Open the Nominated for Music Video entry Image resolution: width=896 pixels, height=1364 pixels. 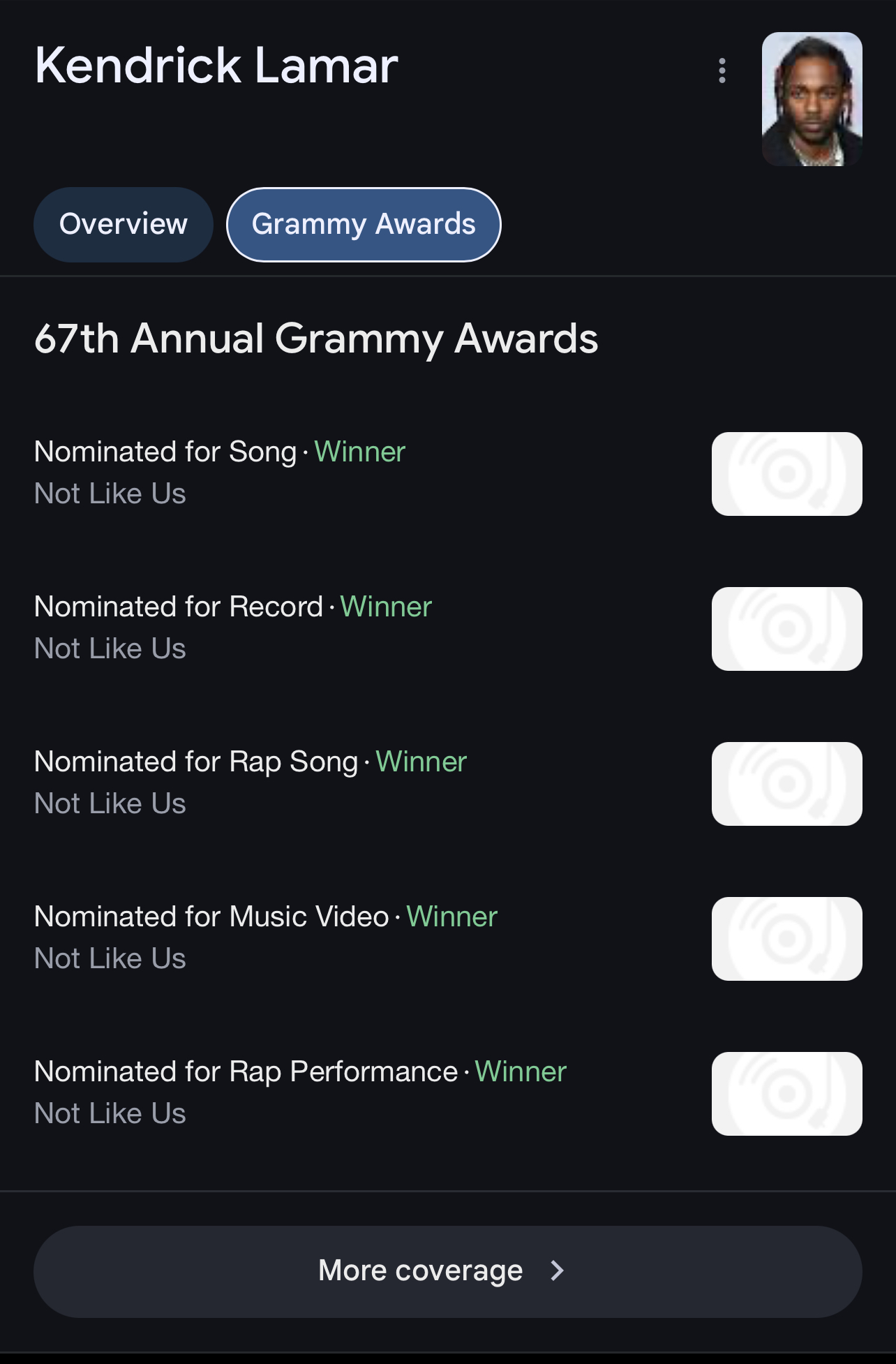[448, 938]
